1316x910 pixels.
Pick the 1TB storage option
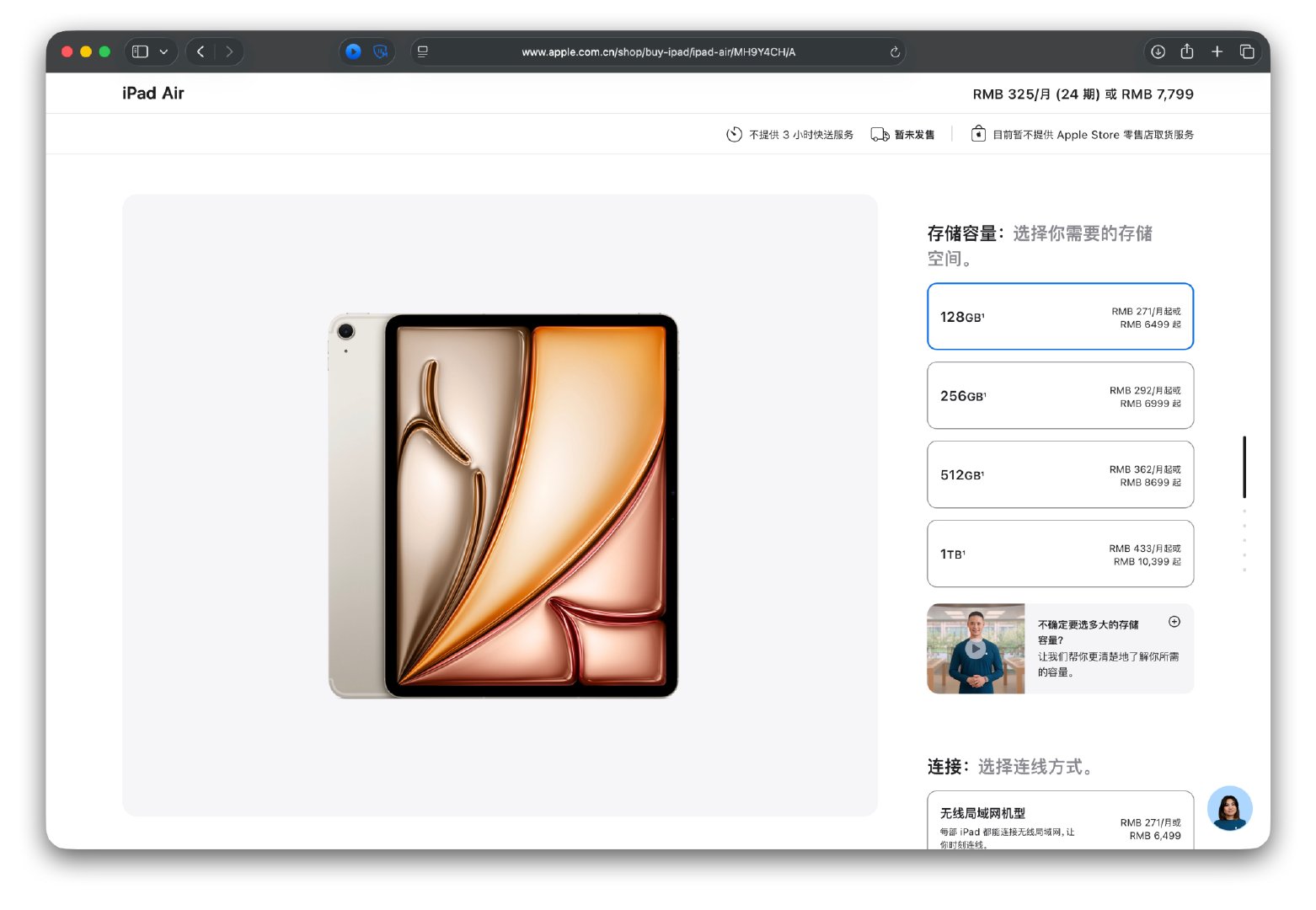(1060, 554)
